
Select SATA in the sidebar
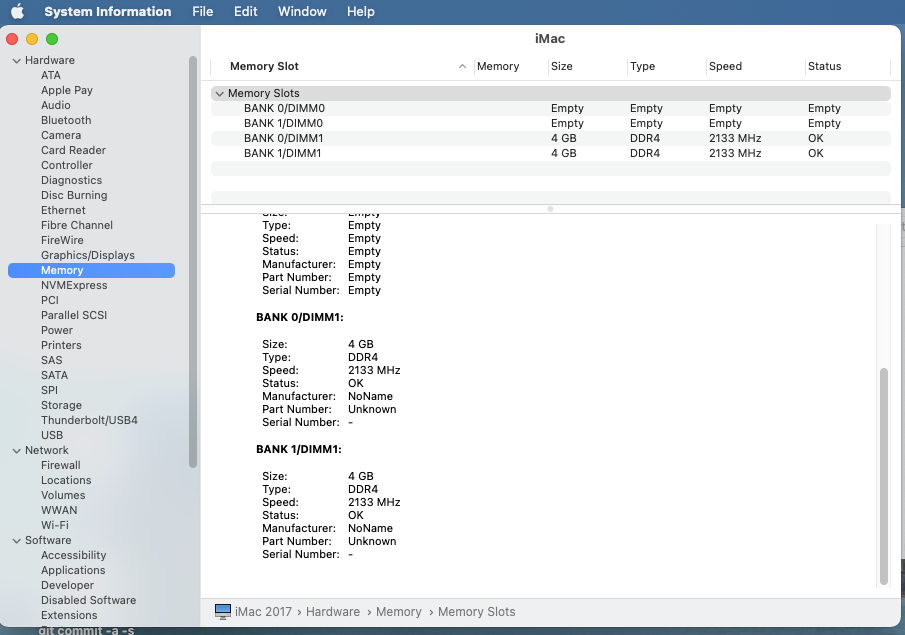click(55, 376)
